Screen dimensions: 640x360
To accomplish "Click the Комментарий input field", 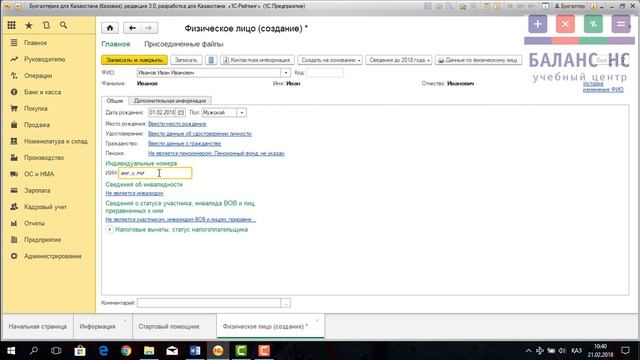I will 209,303.
